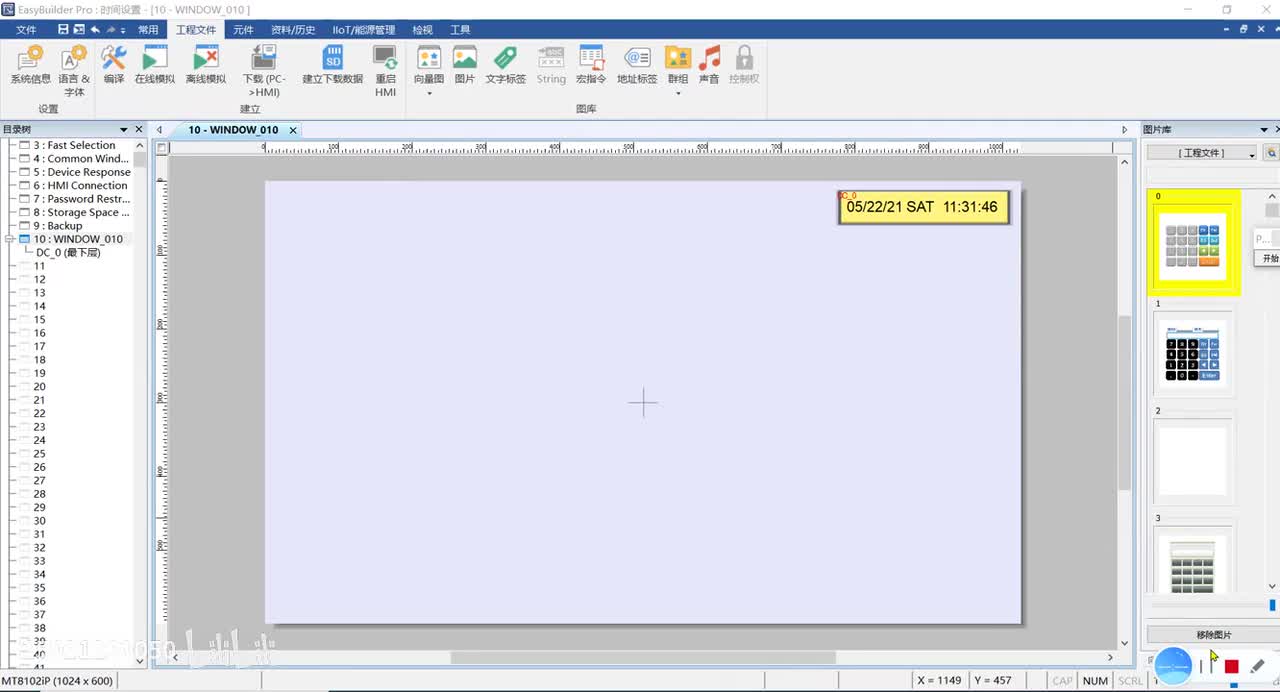
Task: Select picture thumbnail 3 gray keypad
Action: 1193,560
